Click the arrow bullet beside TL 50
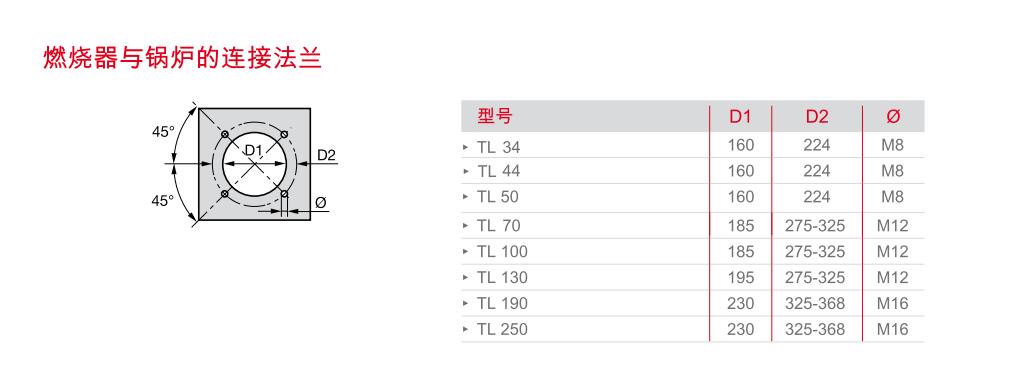Screen dimensions: 1010x382 [x=465, y=197]
